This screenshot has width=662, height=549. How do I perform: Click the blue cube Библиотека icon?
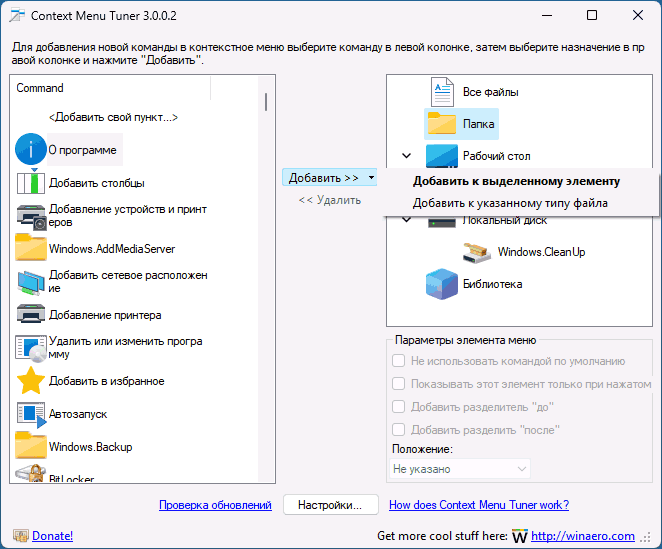coord(442,284)
